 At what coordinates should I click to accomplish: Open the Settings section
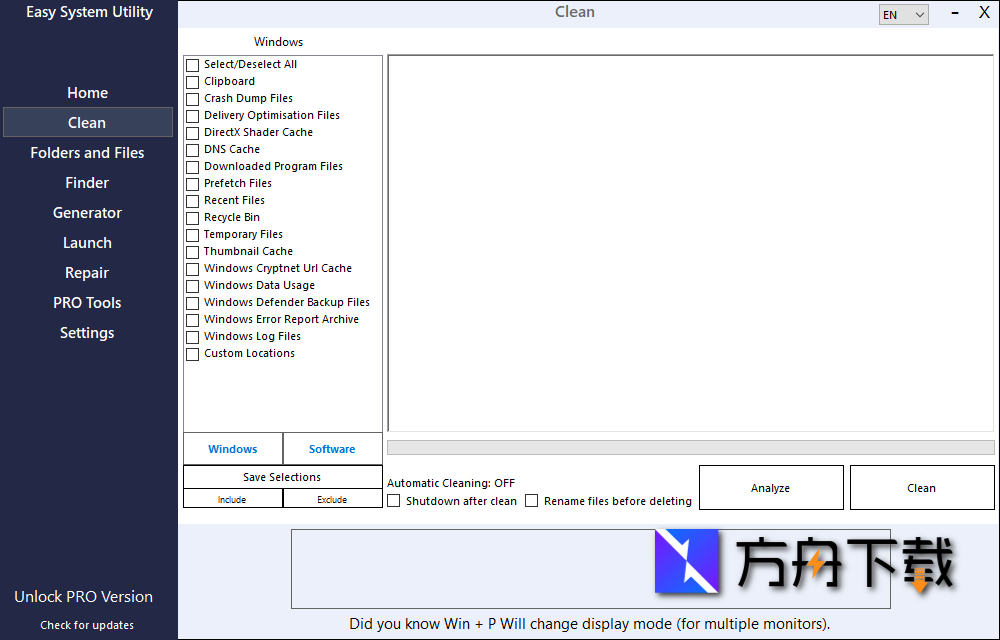coord(87,332)
